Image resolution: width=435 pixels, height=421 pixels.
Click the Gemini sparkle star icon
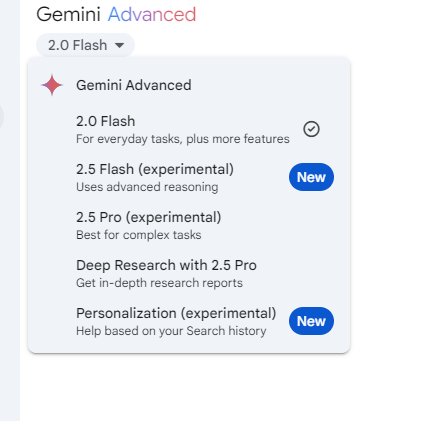click(x=52, y=85)
